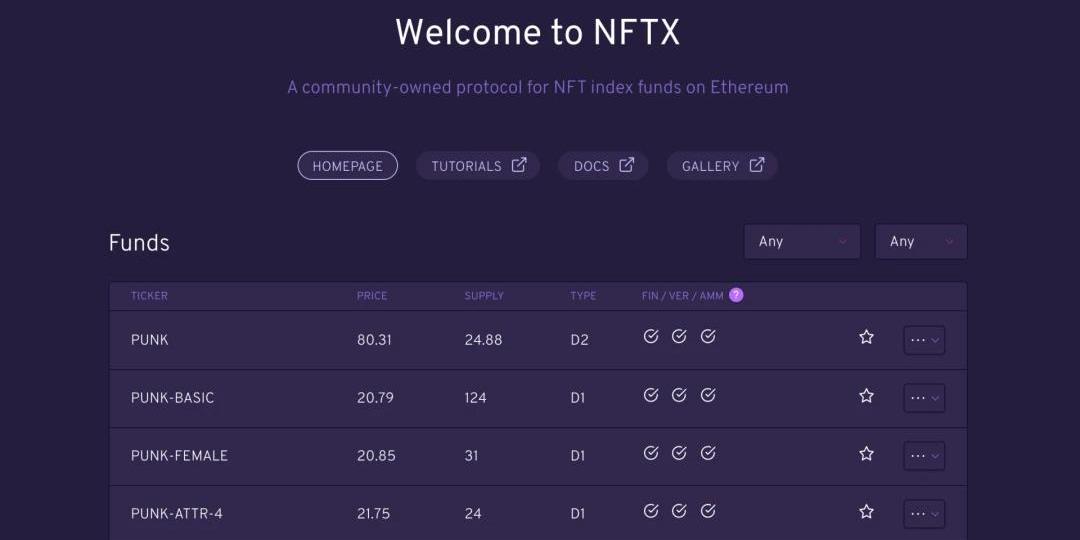
Task: Click the external link icon on Tutorials
Action: [519, 165]
